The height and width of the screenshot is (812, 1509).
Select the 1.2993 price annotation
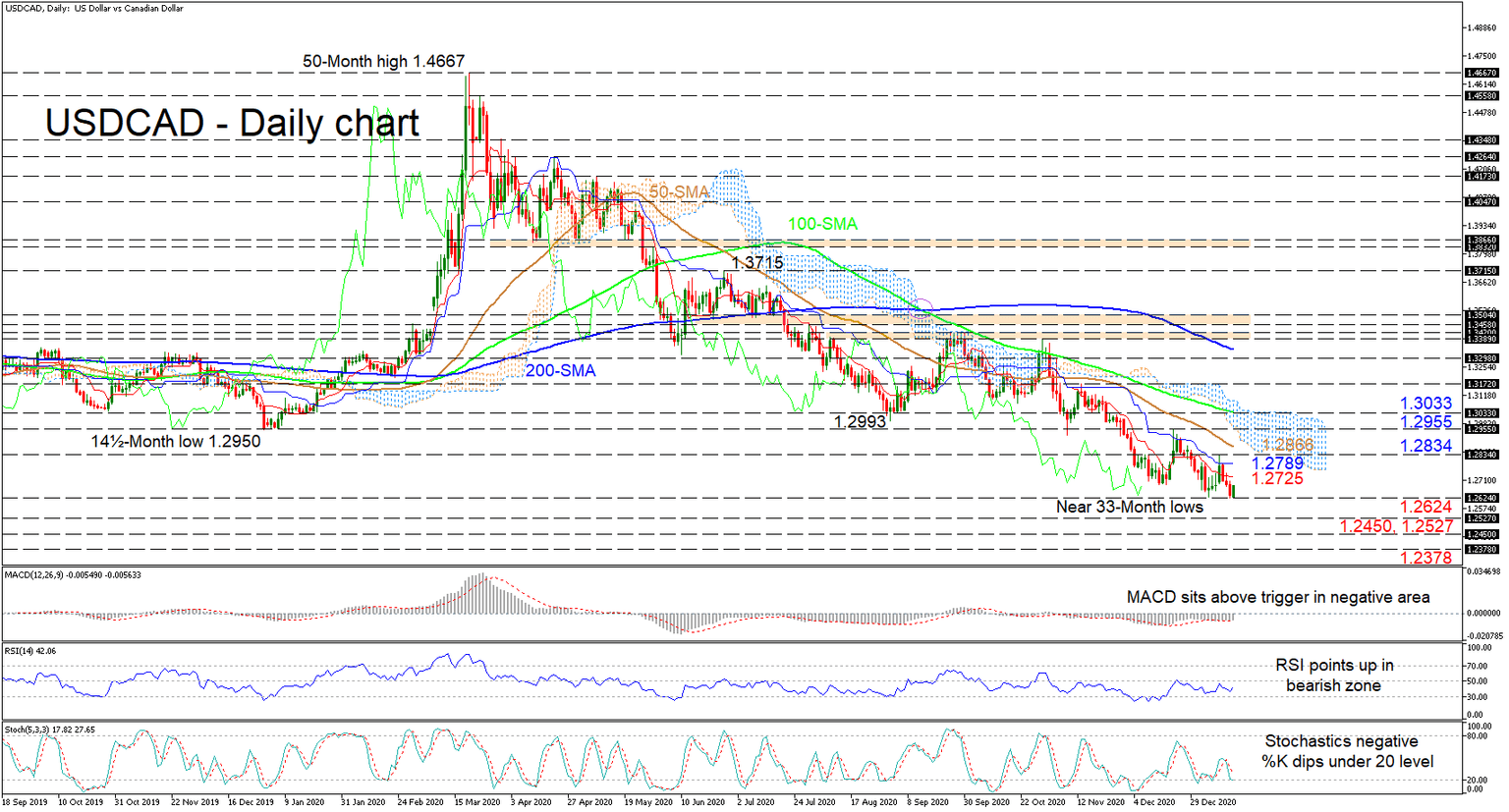pos(859,421)
